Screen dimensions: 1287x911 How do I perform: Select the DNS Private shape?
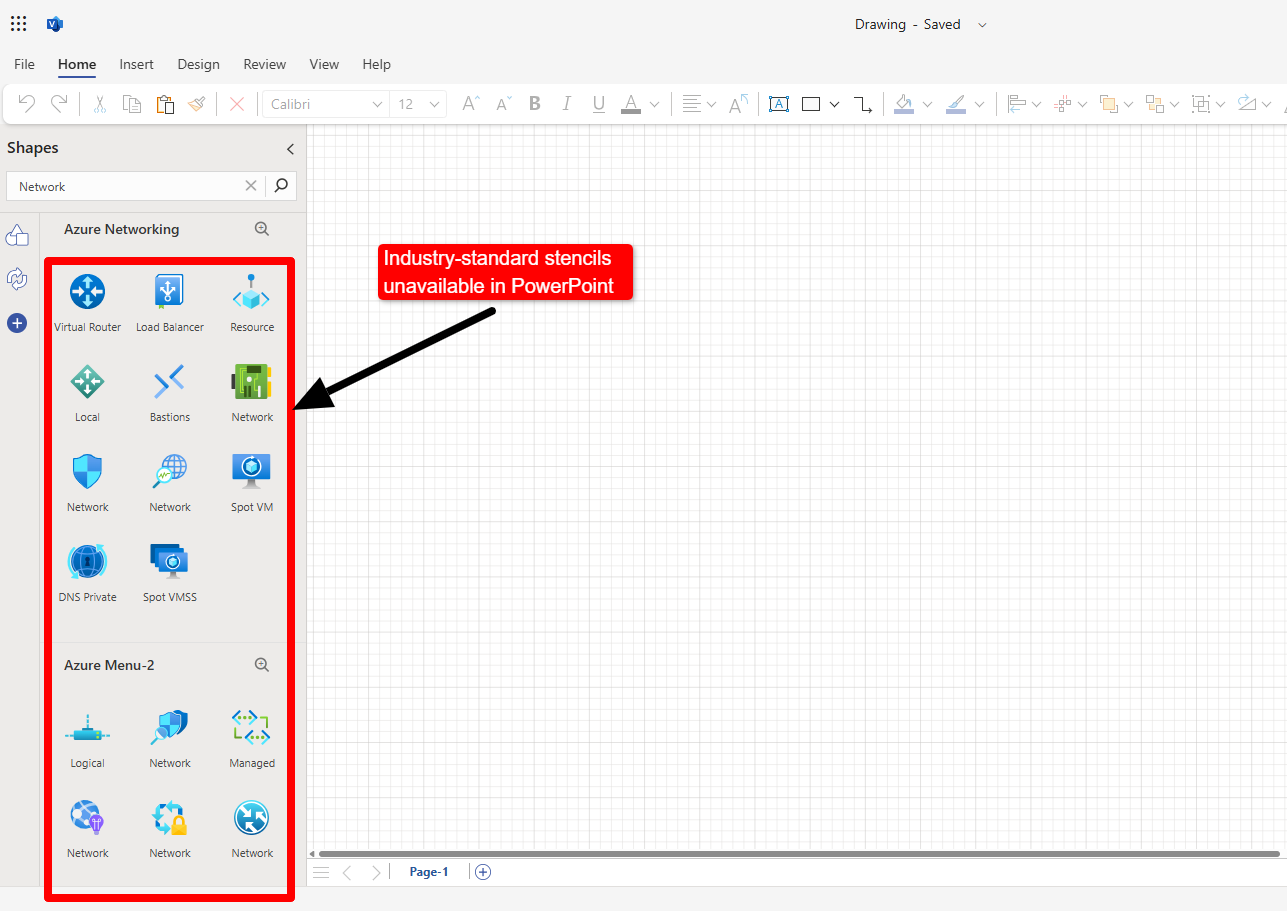[88, 574]
